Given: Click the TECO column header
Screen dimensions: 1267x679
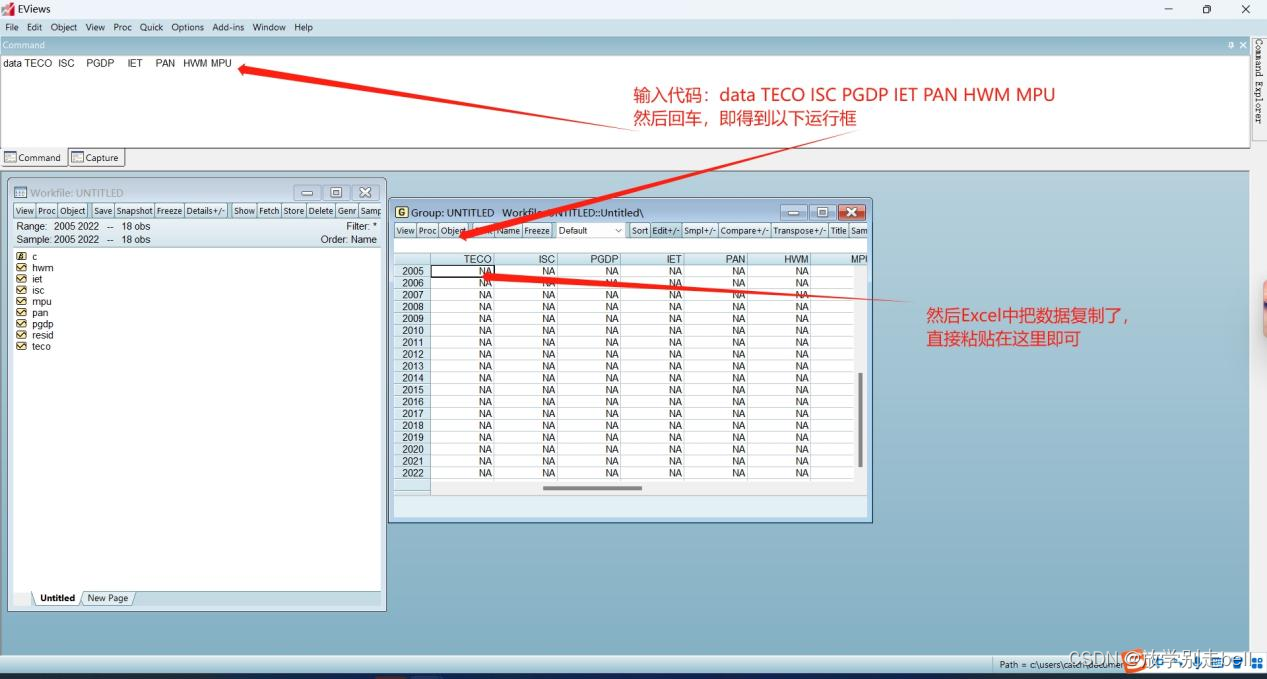Looking at the screenshot, I should click(x=462, y=259).
